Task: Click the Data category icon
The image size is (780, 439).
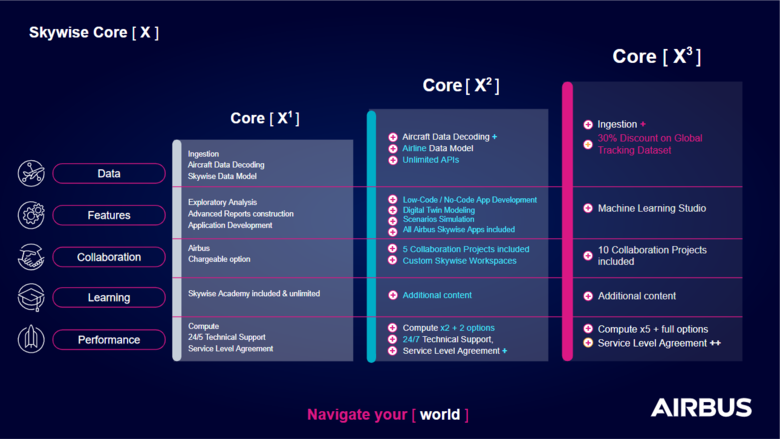Action: point(31,174)
